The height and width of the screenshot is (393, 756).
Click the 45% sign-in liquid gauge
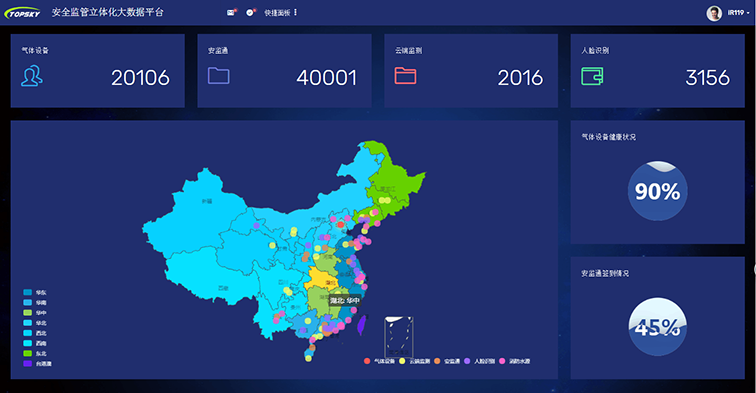tap(658, 327)
